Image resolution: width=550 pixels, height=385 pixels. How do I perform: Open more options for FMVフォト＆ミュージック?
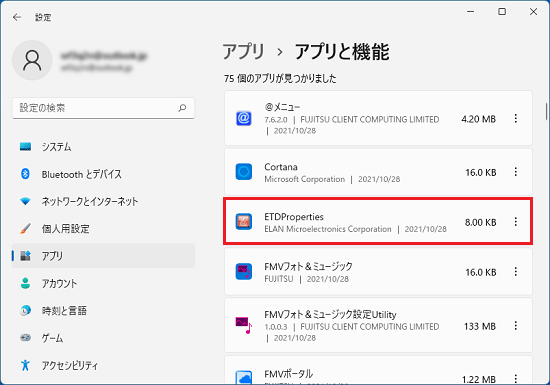click(x=516, y=272)
